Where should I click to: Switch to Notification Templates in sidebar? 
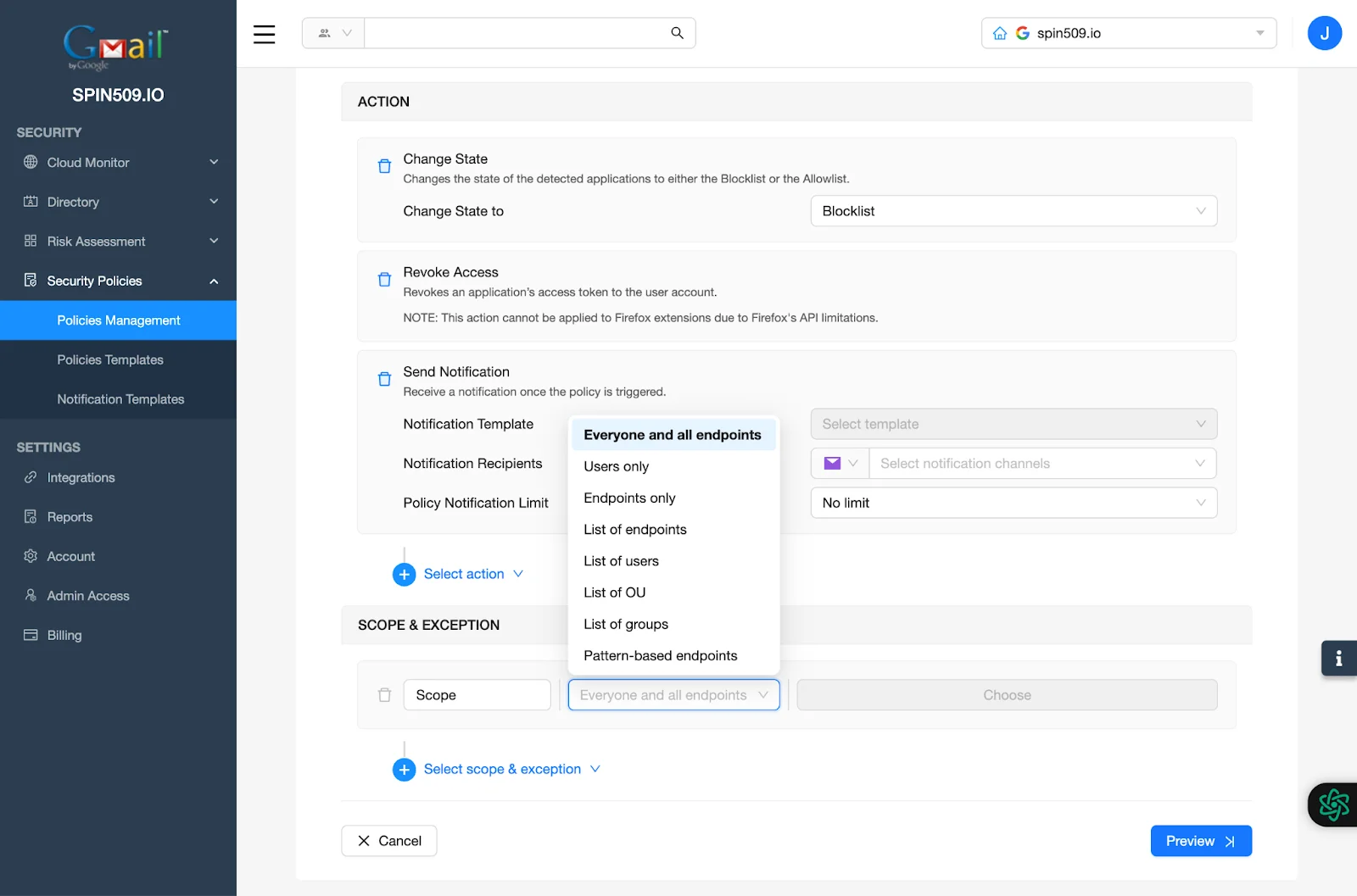pos(120,398)
